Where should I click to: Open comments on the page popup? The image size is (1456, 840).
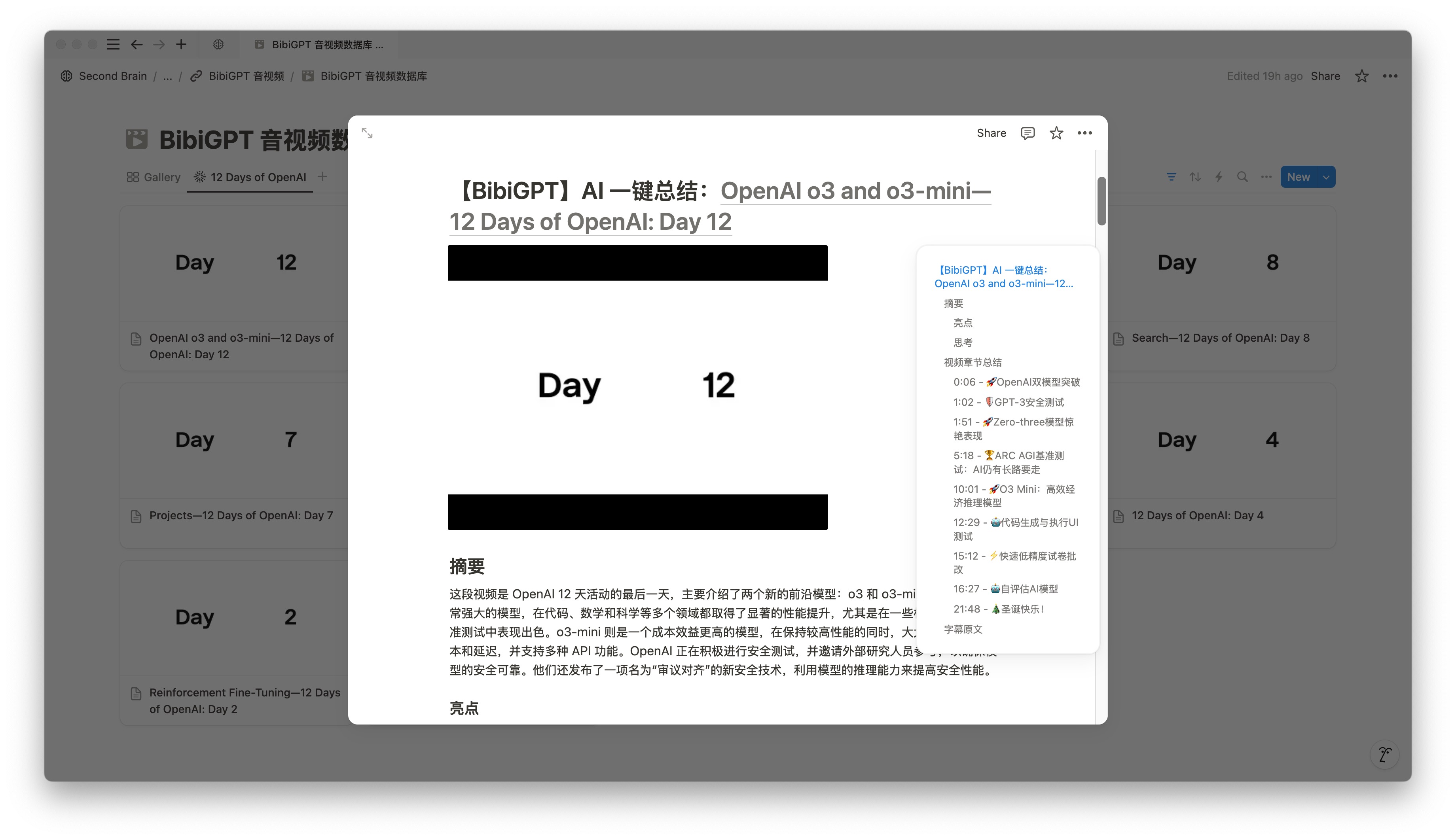point(1027,133)
